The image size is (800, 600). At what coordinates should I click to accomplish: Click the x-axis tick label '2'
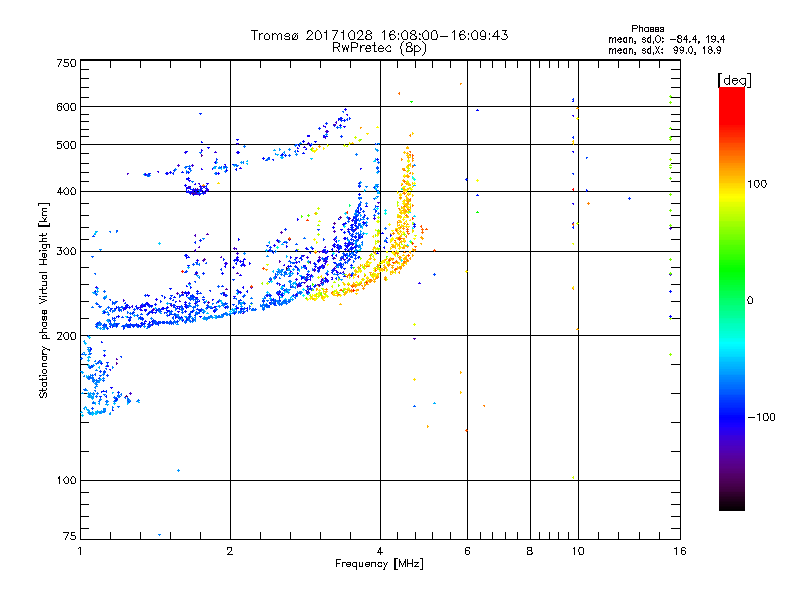230,551
